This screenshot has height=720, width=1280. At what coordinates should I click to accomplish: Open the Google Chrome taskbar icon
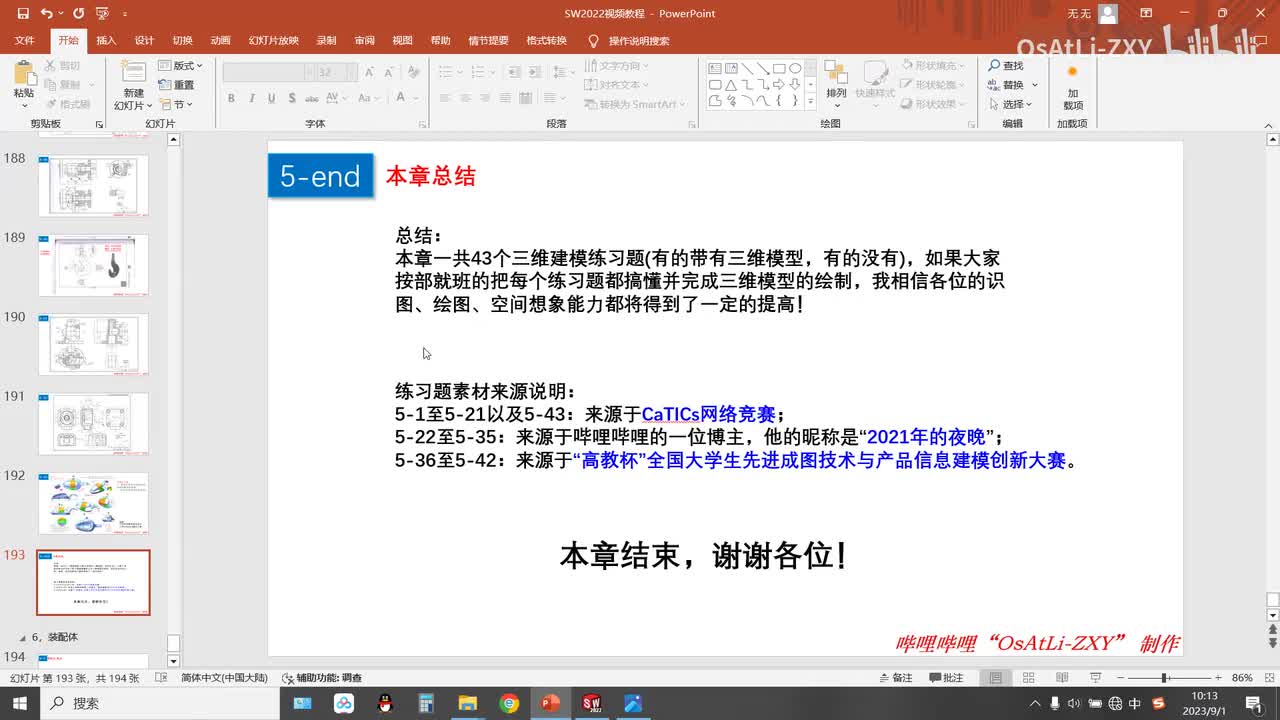click(x=509, y=703)
